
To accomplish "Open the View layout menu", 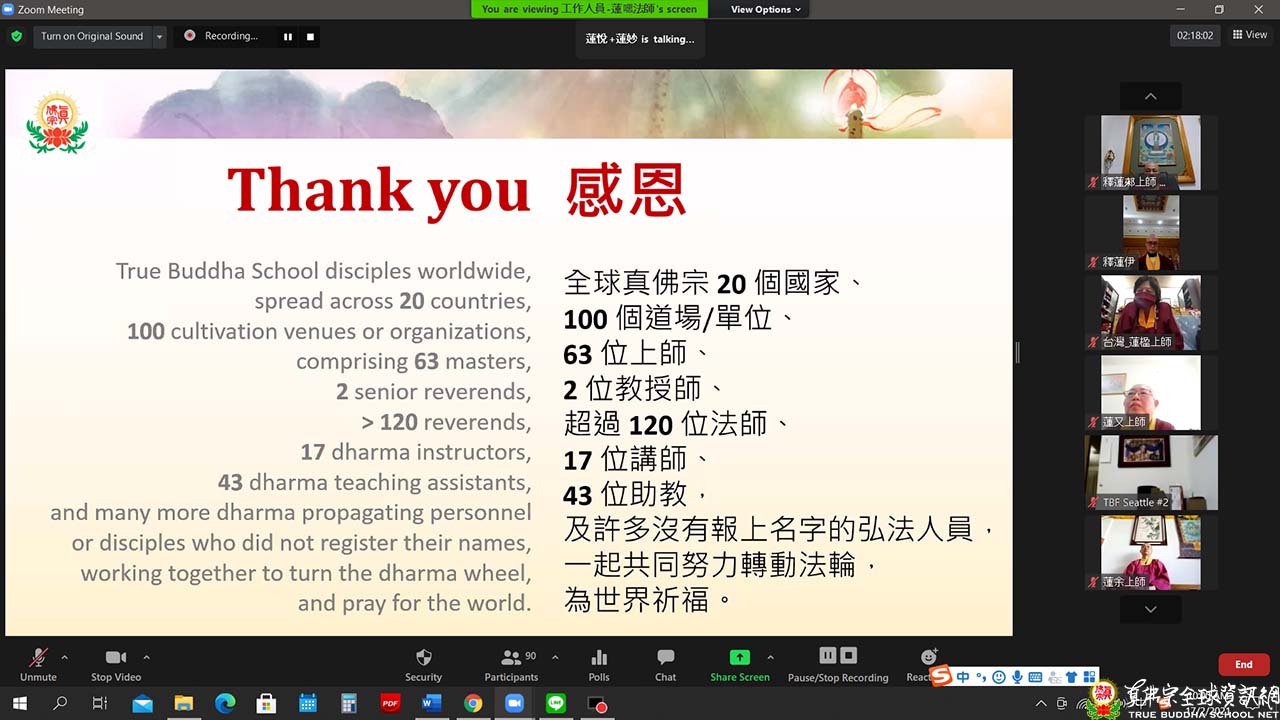I will (1250, 35).
